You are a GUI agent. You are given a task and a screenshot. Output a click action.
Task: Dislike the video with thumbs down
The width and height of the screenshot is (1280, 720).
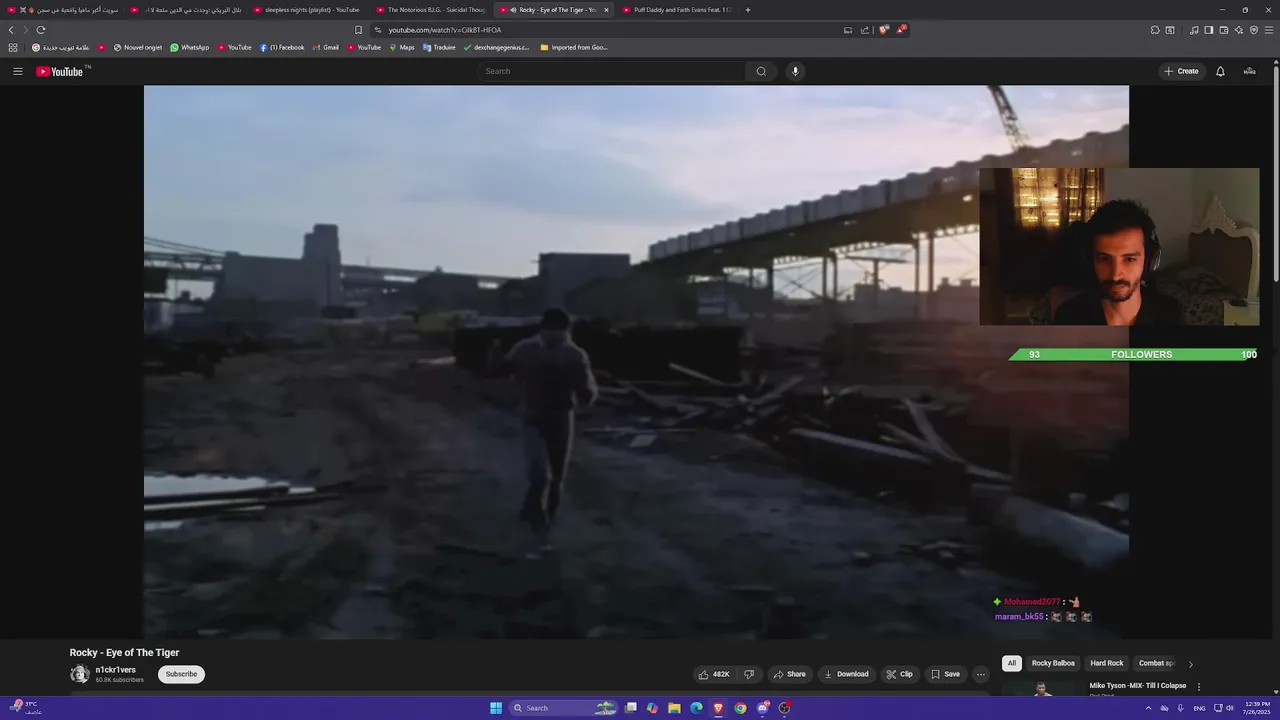click(x=749, y=674)
